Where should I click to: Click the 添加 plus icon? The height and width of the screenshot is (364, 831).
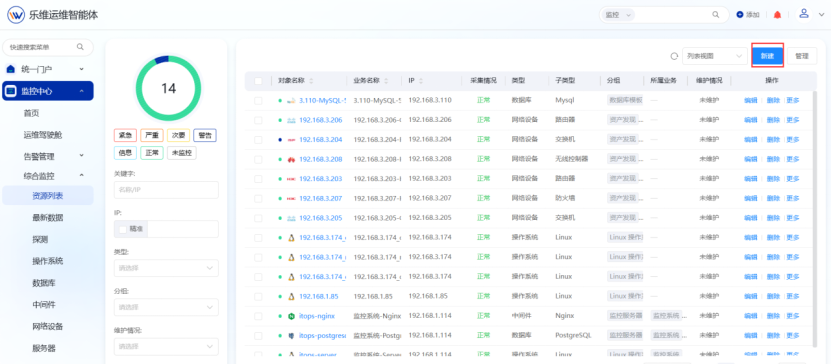point(740,15)
